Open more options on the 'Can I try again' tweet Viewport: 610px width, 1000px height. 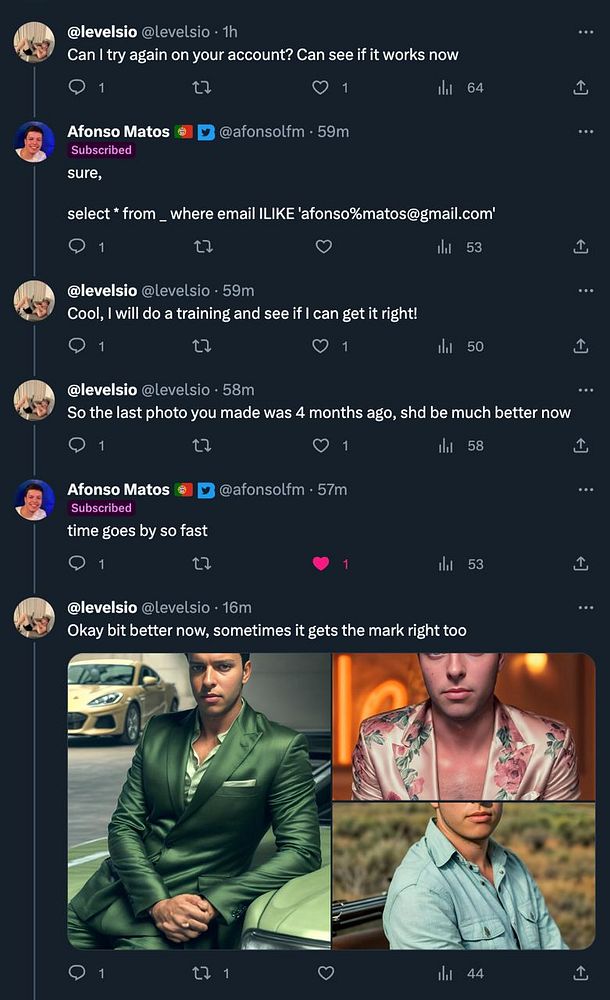tap(585, 32)
